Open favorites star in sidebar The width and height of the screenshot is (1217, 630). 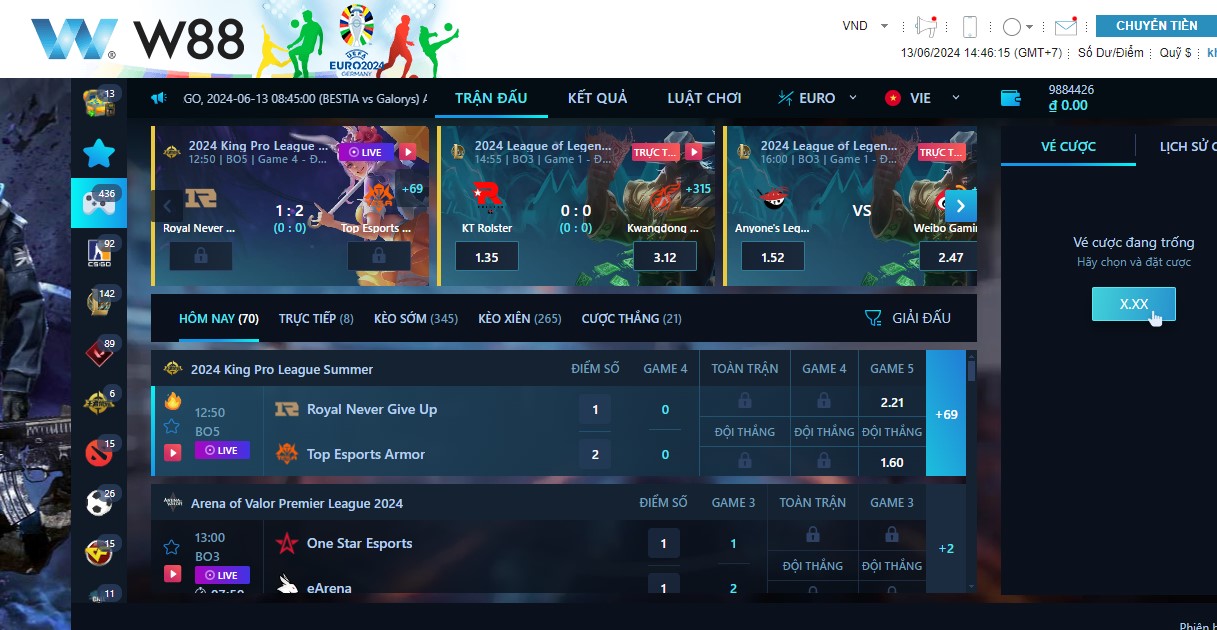click(x=99, y=153)
